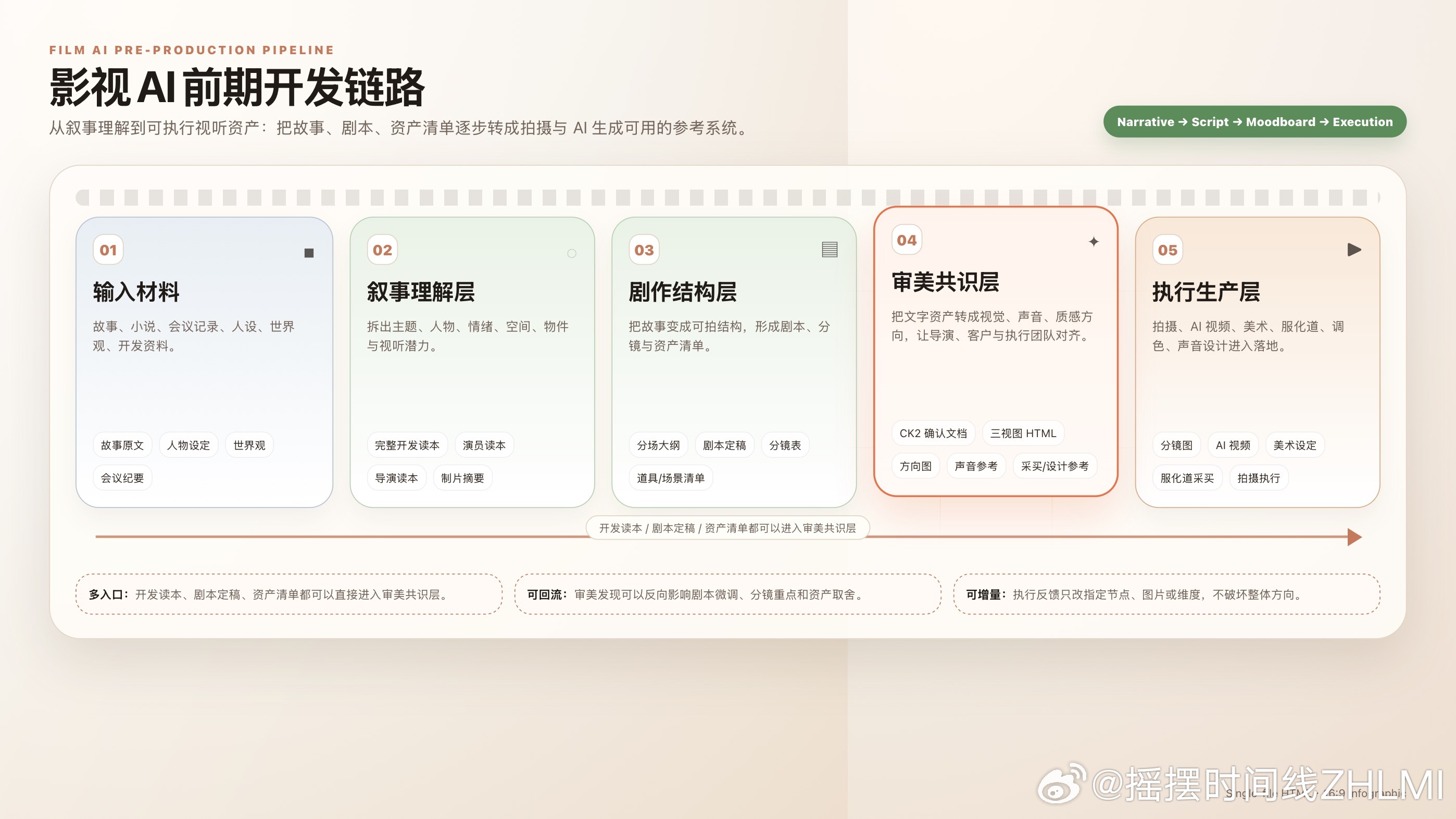Click the lined document icon on card 03

829,250
